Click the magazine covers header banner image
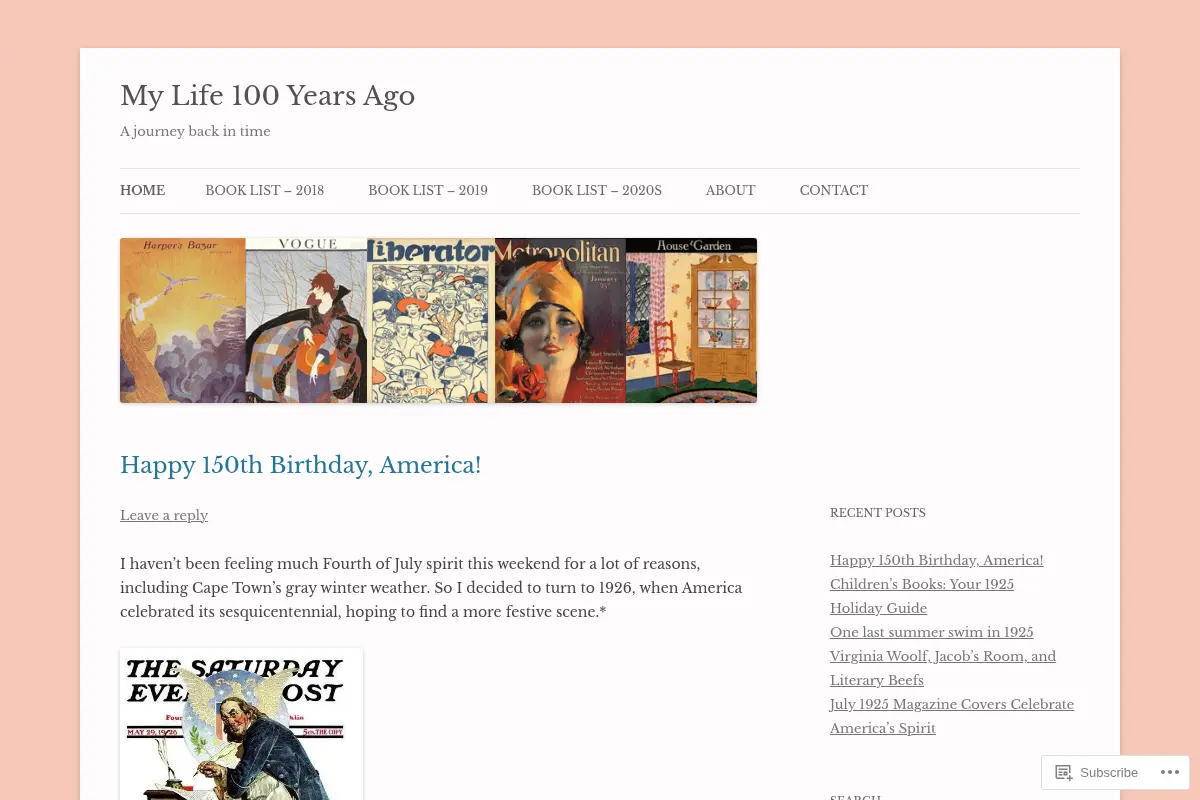 (438, 320)
